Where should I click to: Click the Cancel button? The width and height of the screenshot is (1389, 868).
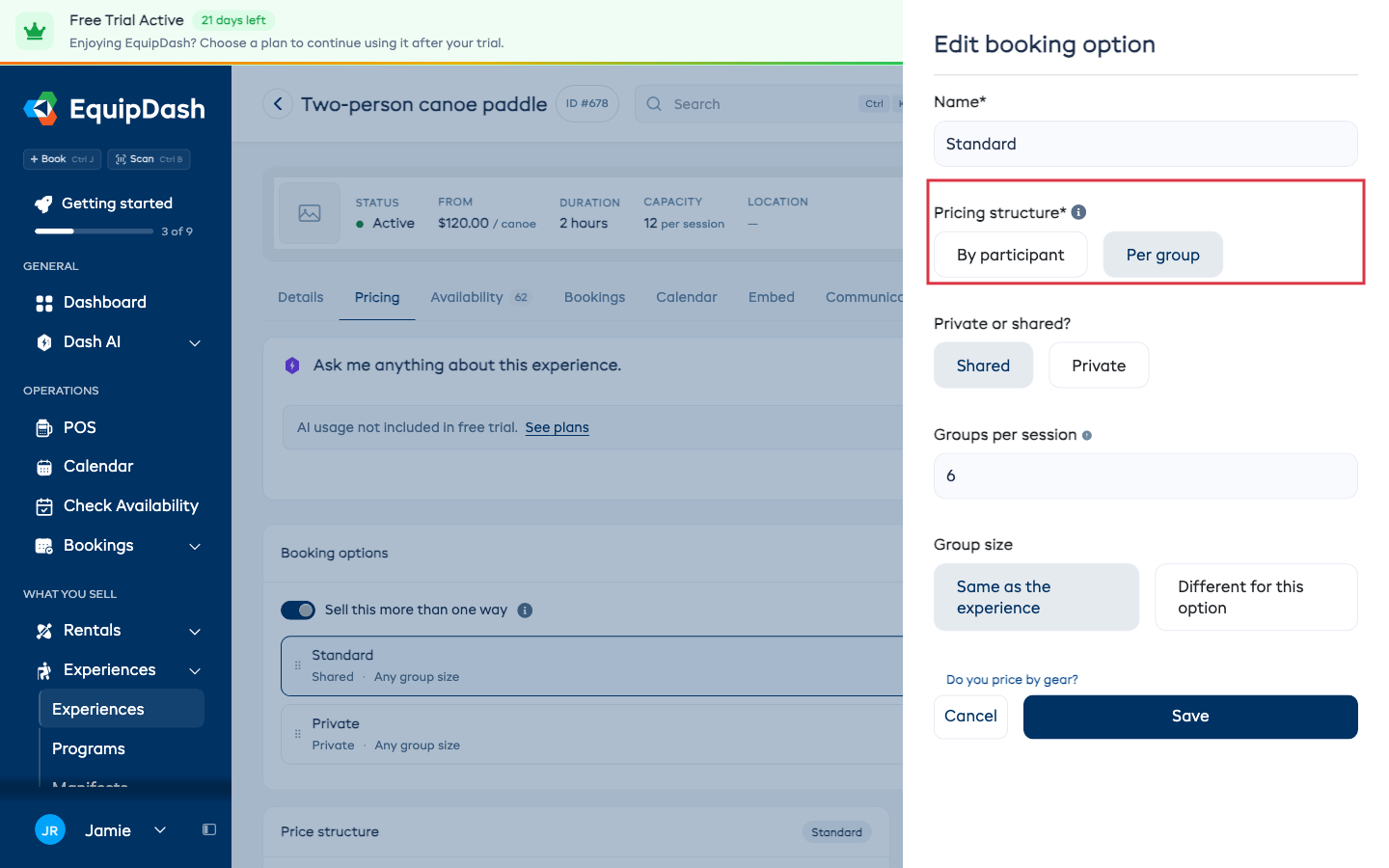tap(970, 717)
